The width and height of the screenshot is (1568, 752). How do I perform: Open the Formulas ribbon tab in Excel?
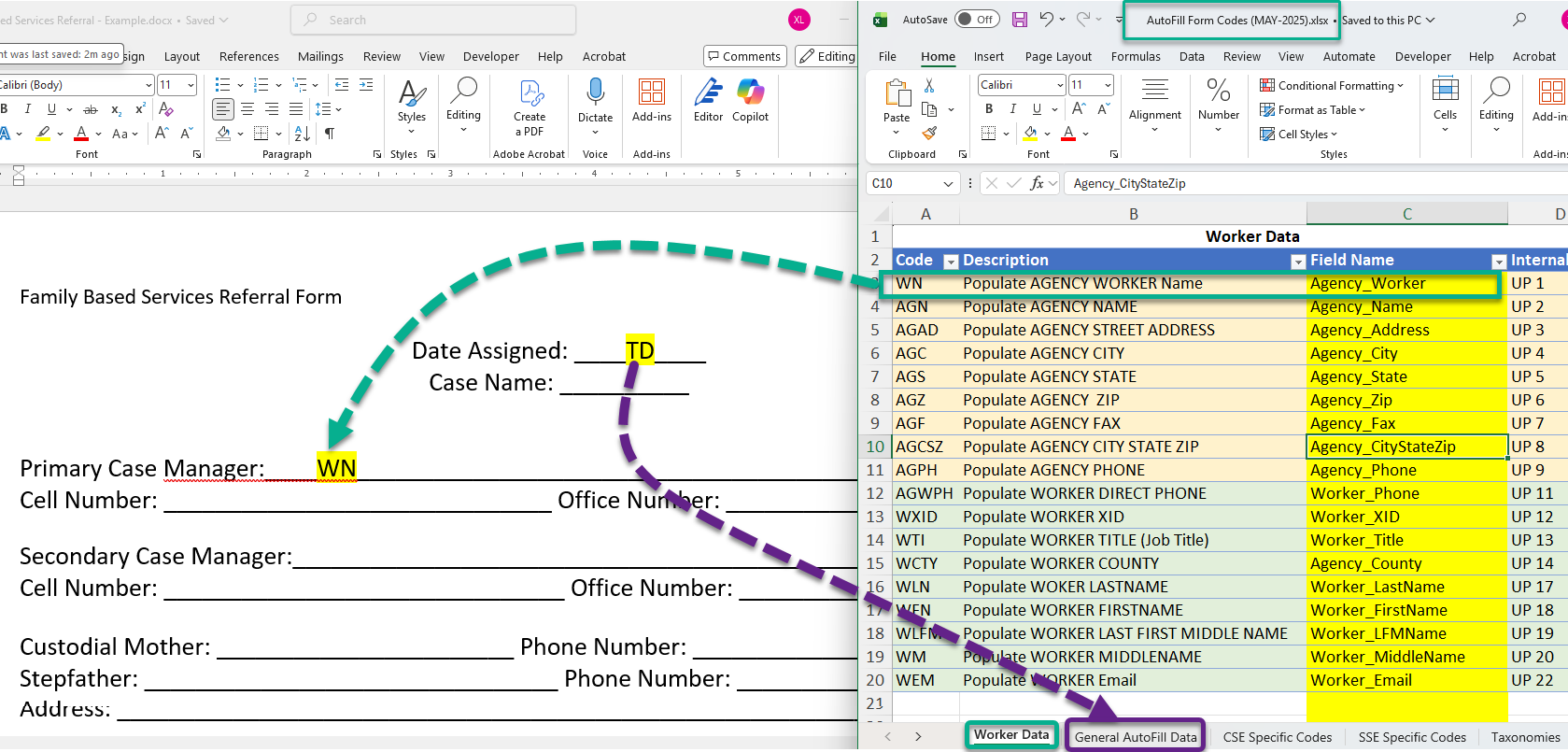click(x=1136, y=57)
